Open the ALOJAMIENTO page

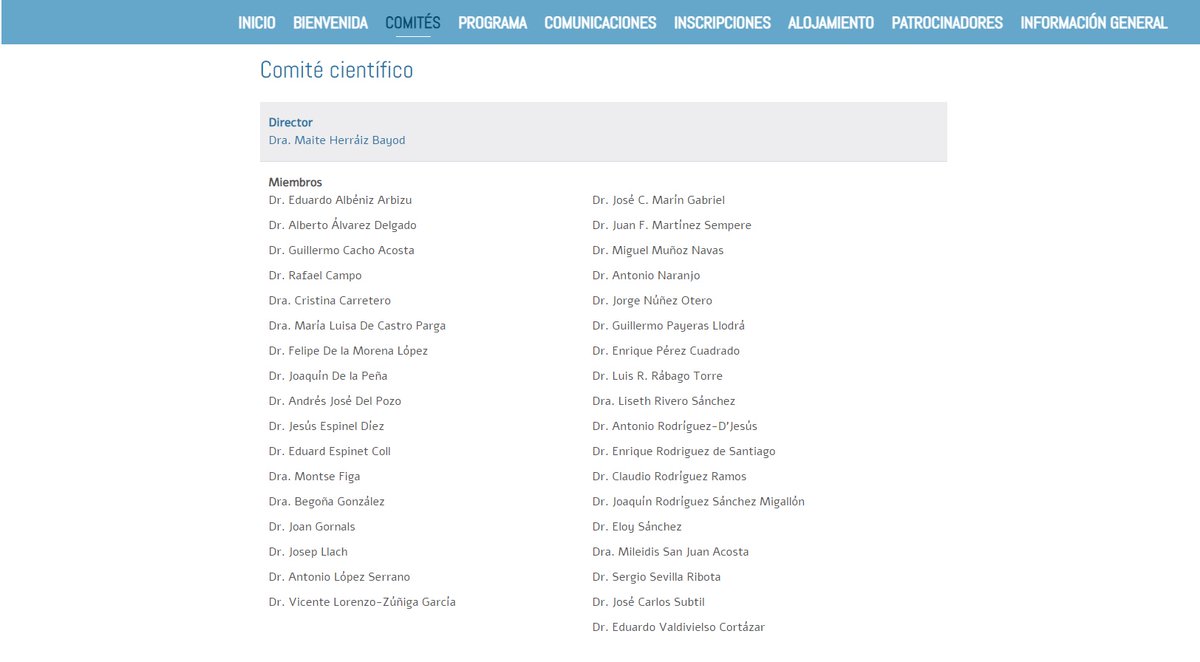[x=831, y=22]
